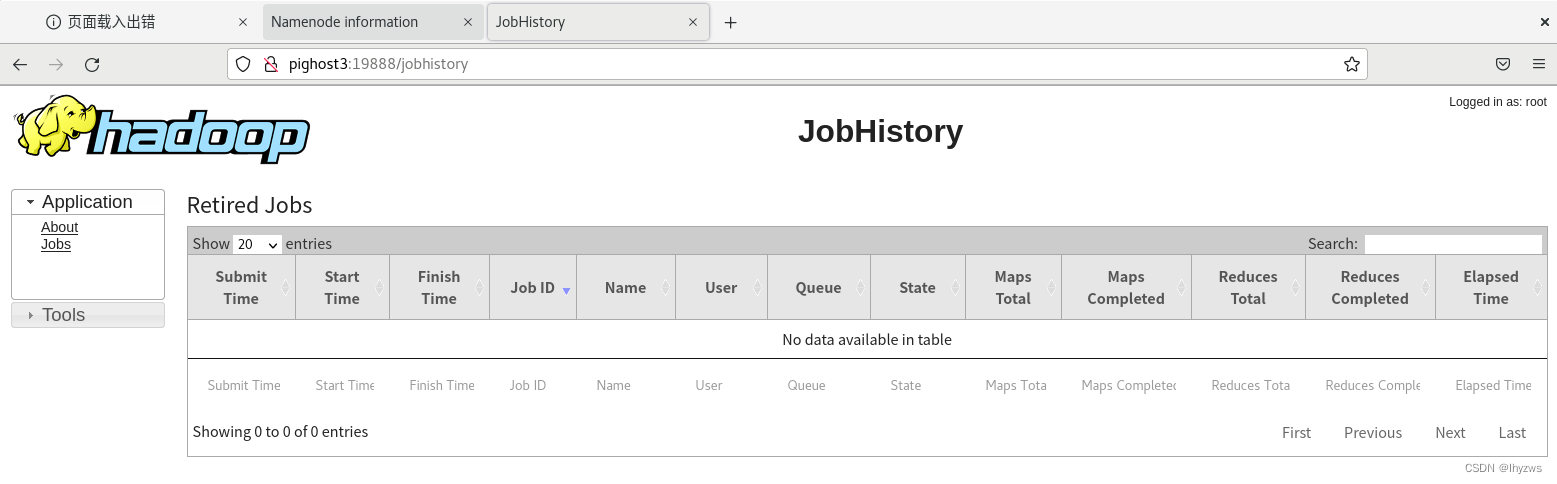Click the JobHistory page title
Viewport: 1557px width, 484px height.
[x=880, y=131]
